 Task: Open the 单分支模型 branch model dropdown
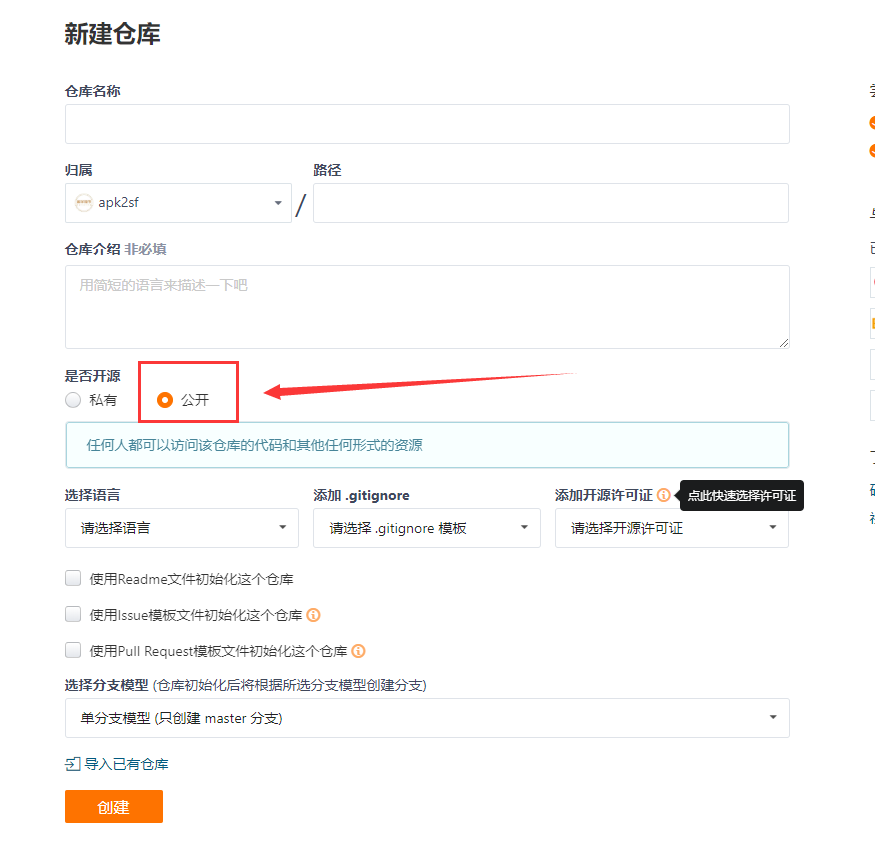click(x=427, y=718)
